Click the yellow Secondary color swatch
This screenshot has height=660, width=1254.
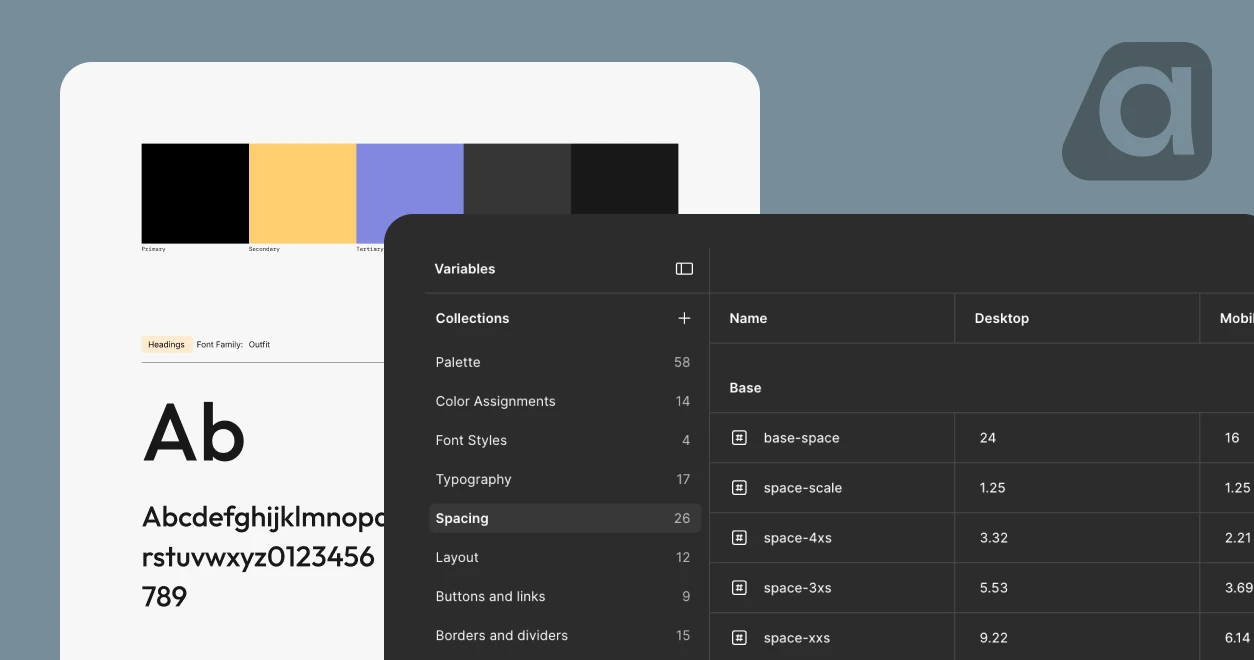pos(302,193)
